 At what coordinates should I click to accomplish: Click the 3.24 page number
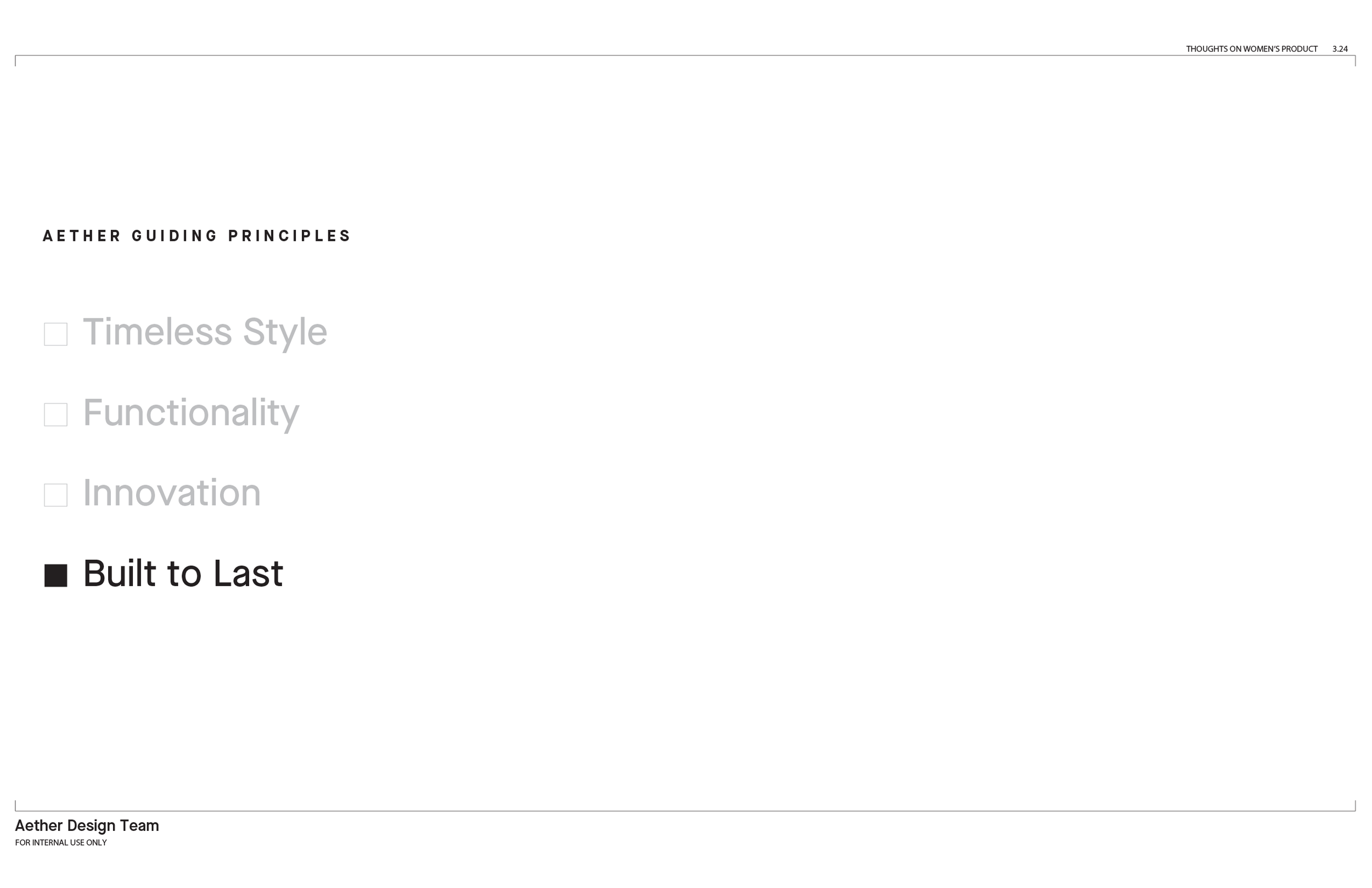coord(1340,49)
